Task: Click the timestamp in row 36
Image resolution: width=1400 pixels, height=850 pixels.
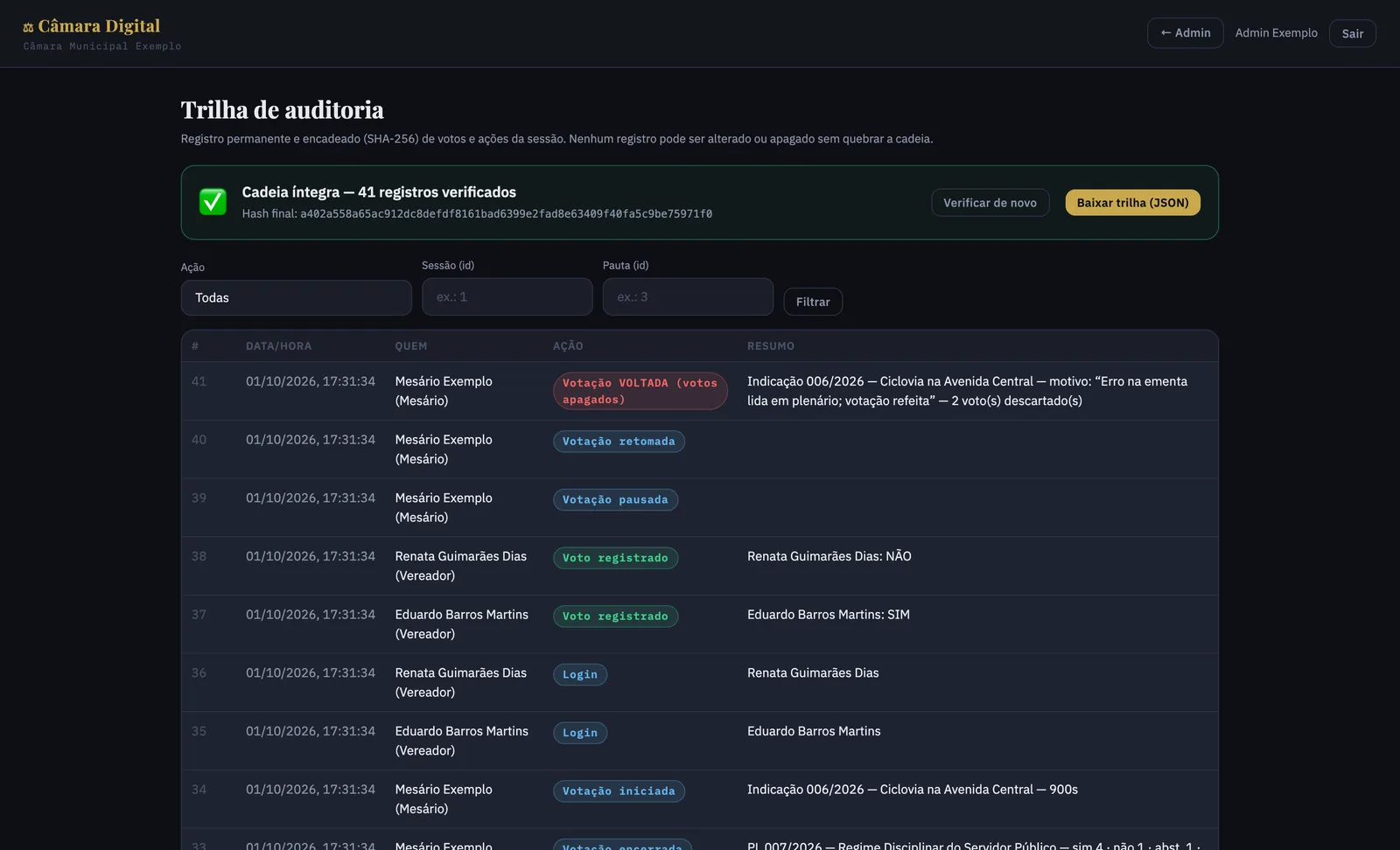Action: pos(311,672)
